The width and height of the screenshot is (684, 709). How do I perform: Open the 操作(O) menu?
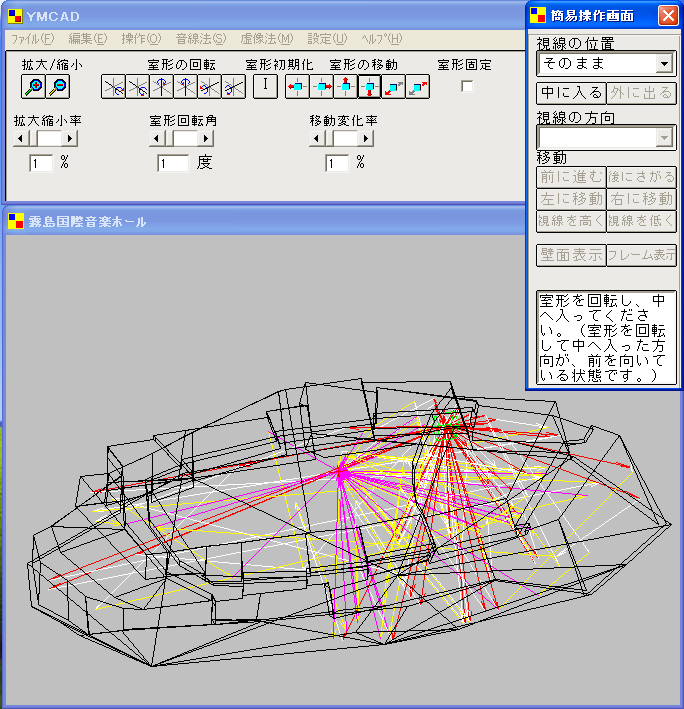pyautogui.click(x=141, y=39)
